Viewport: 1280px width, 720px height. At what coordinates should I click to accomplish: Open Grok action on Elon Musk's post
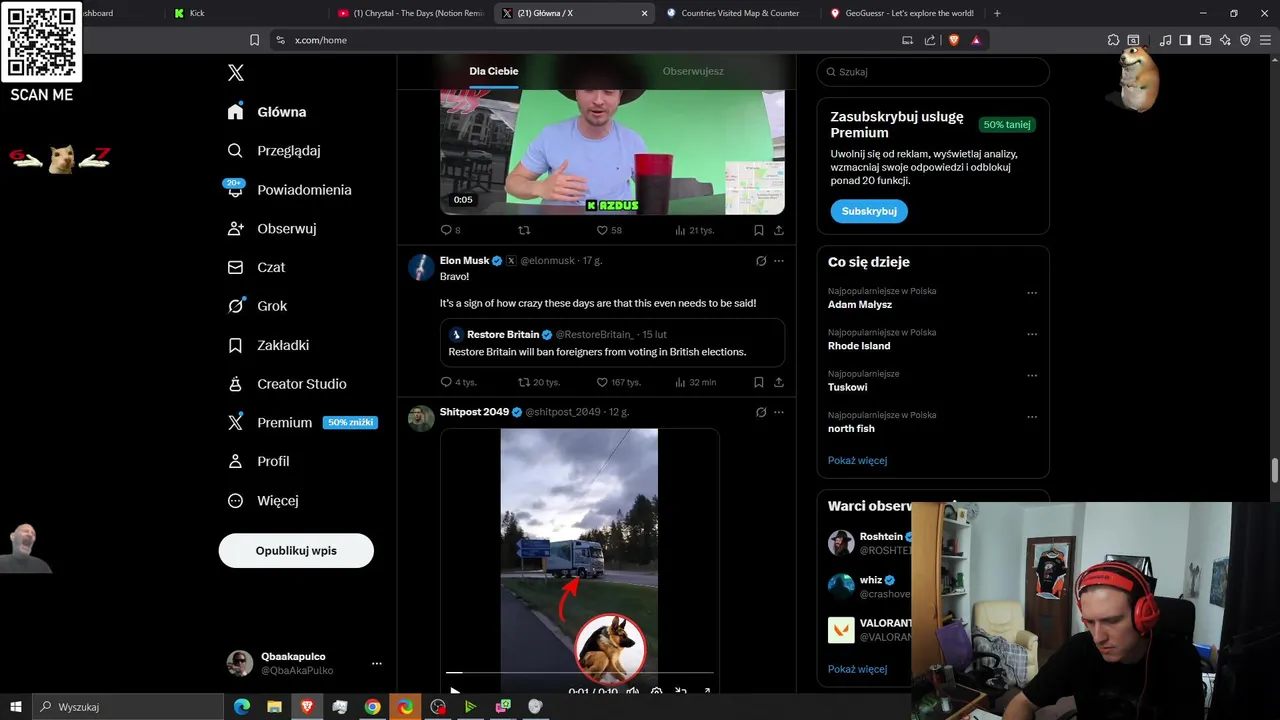coord(761,261)
